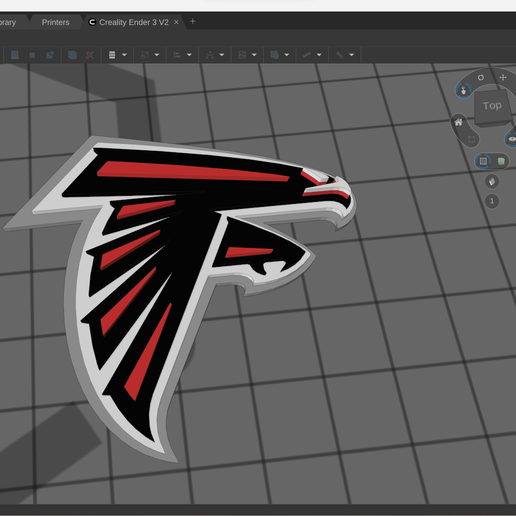
Task: Click the four-square arrange toolbar icon
Action: coord(242,55)
